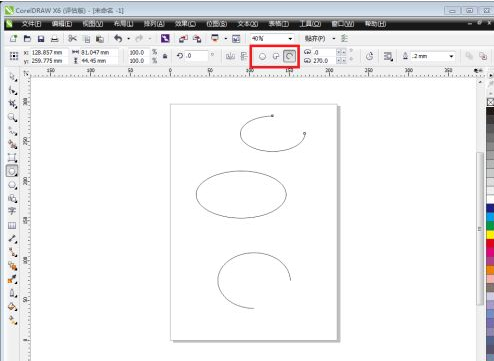Screen dimensions: 494x361
Task: Click the Copy icon
Action: click(x=86, y=39)
